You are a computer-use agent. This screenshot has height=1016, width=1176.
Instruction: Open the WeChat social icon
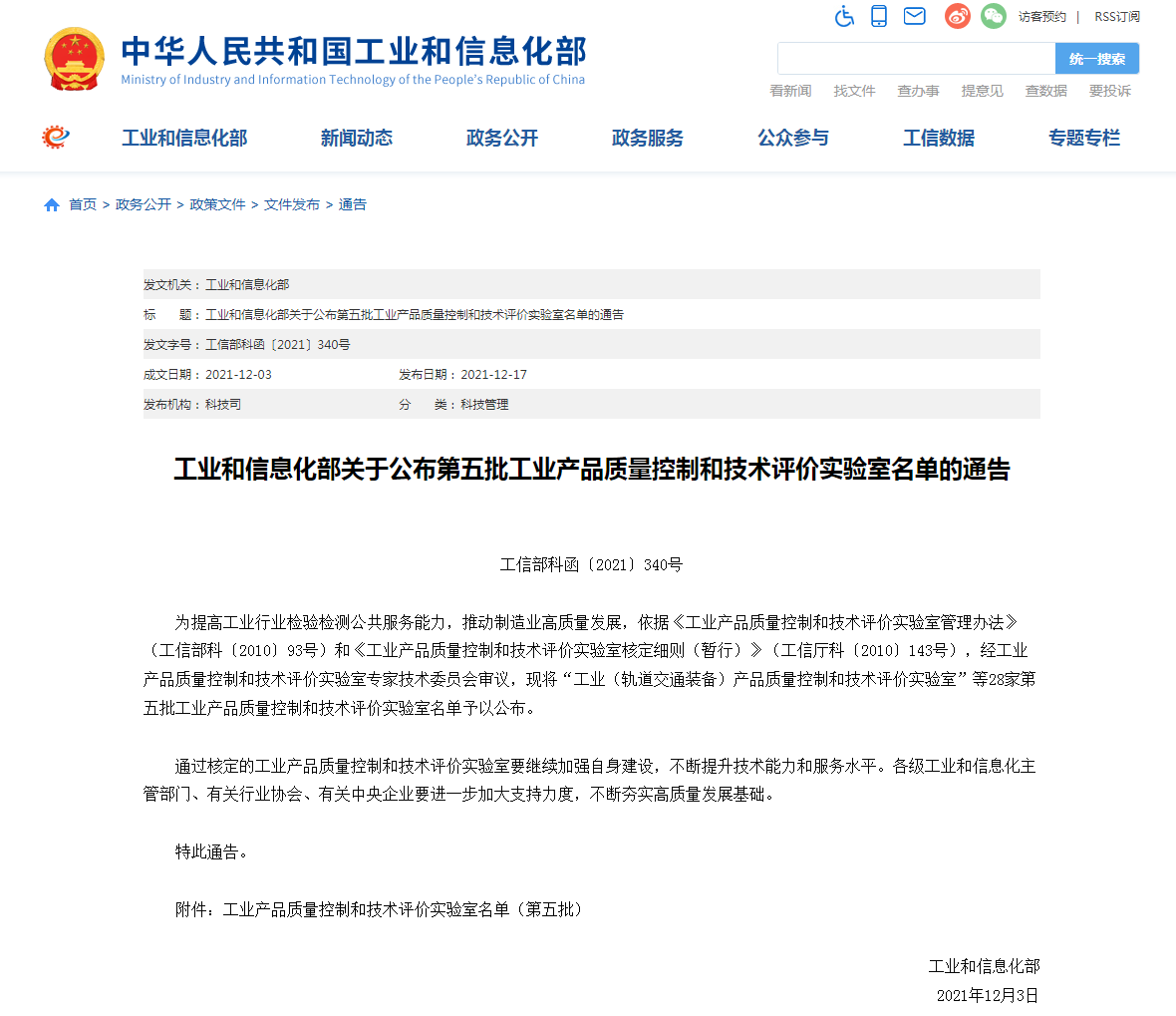(993, 16)
